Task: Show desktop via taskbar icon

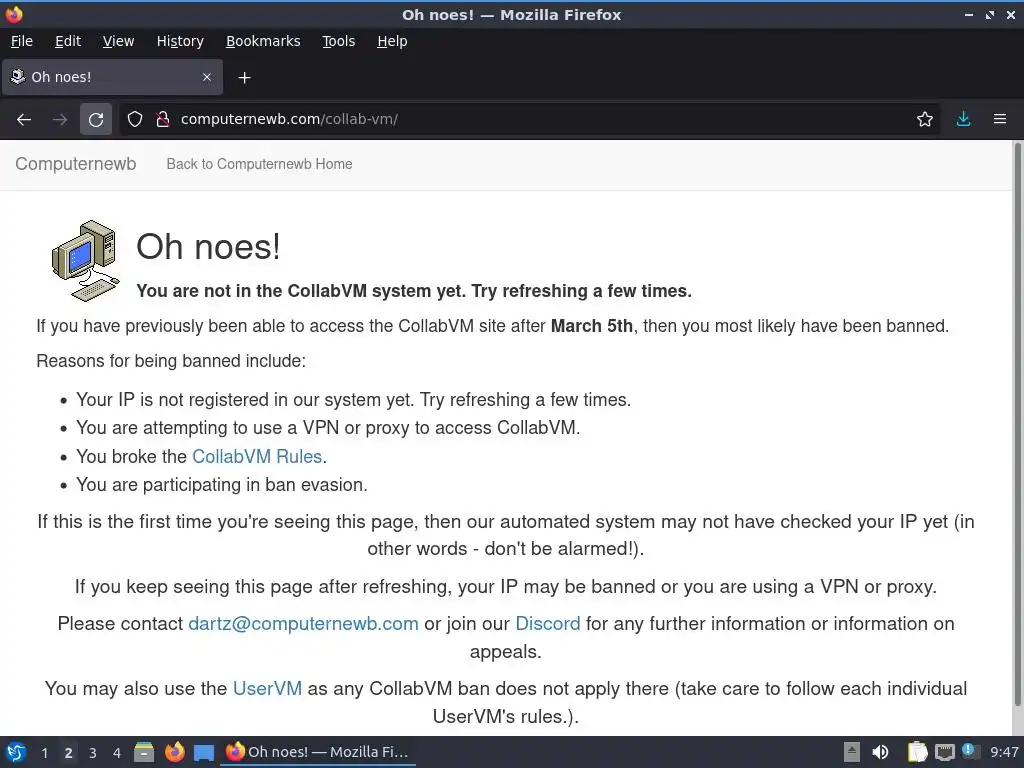Action: (x=204, y=753)
